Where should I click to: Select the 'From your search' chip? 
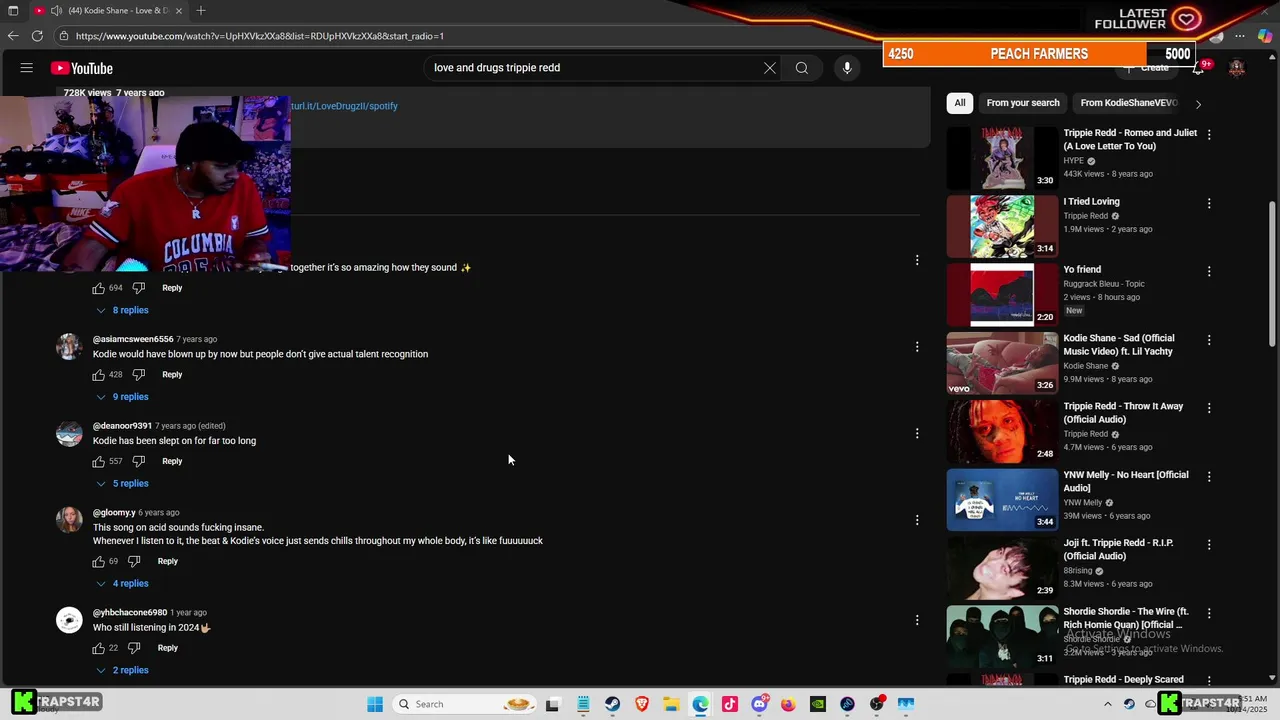coord(1023,103)
